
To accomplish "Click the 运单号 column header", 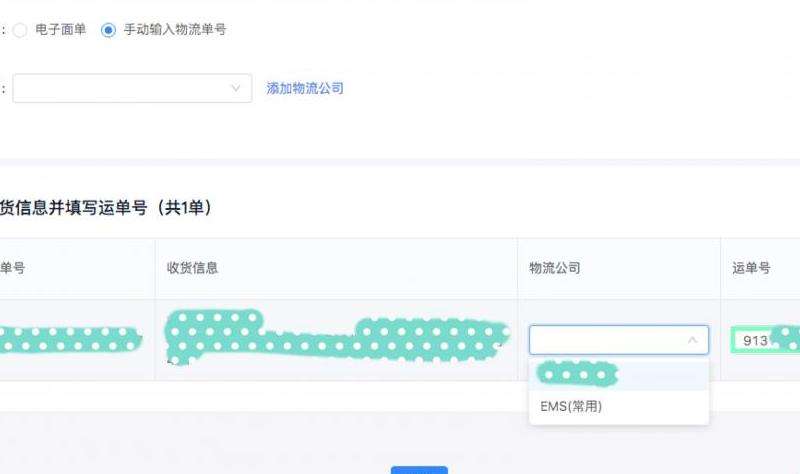I will 751,268.
